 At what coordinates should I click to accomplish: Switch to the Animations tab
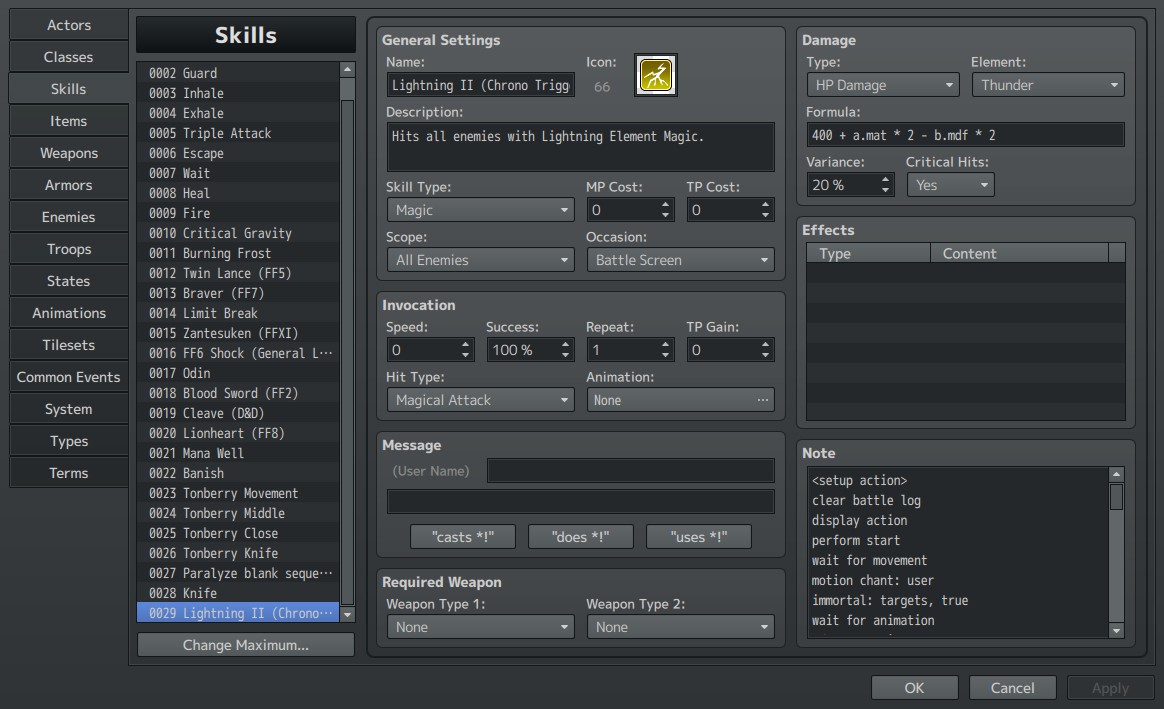tap(68, 313)
